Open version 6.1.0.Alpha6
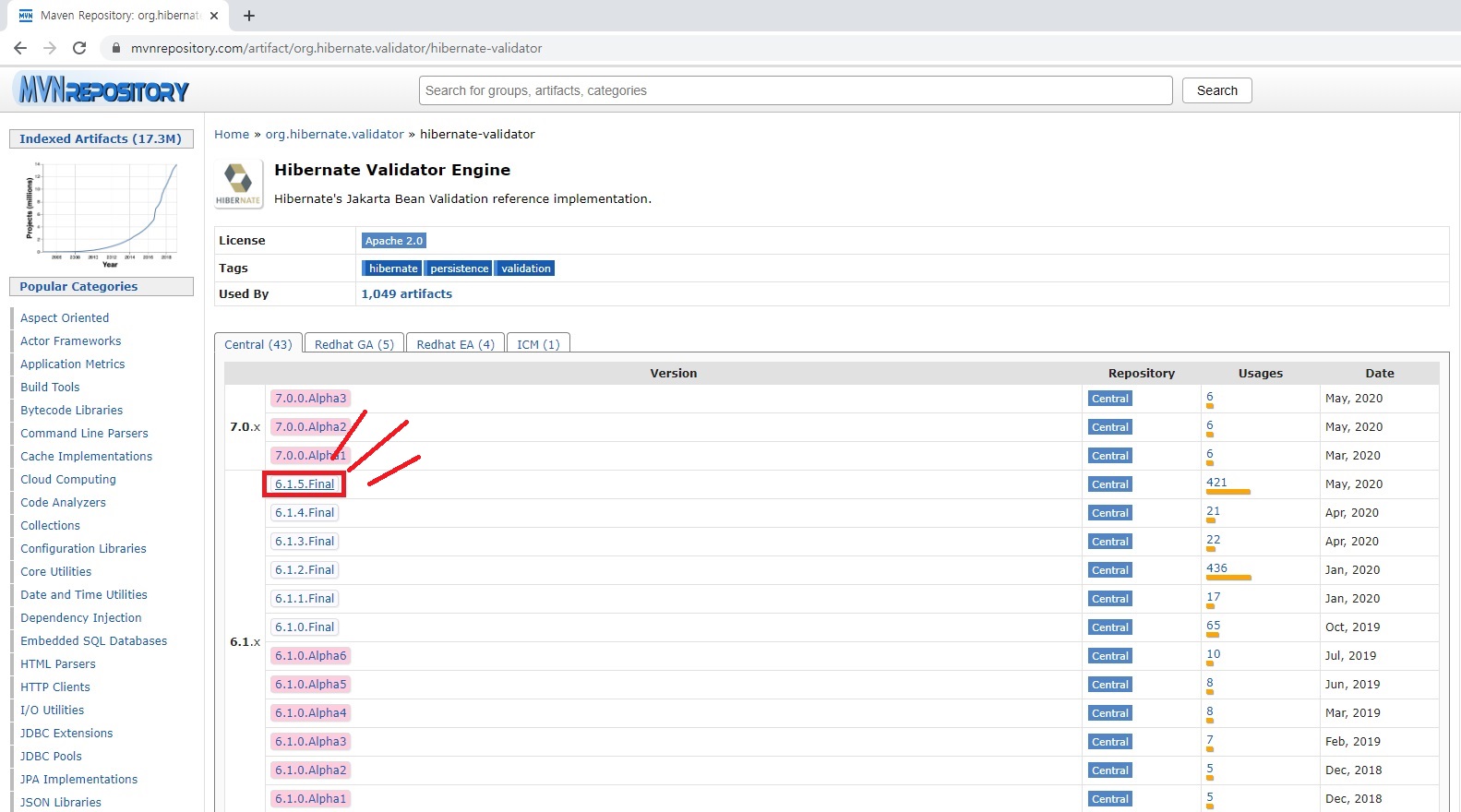The height and width of the screenshot is (812, 1461). [310, 656]
